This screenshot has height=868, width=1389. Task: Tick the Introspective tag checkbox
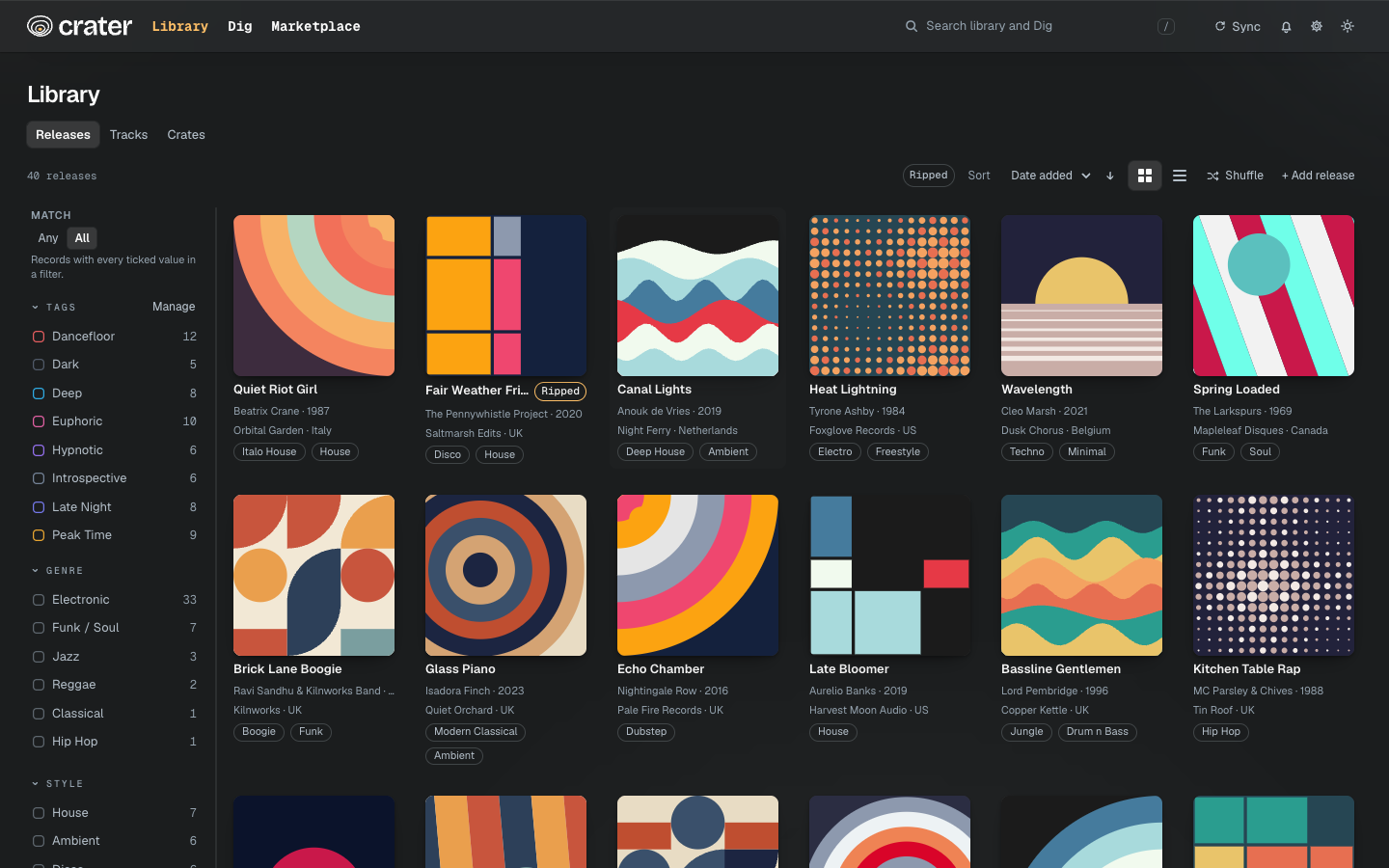(39, 478)
